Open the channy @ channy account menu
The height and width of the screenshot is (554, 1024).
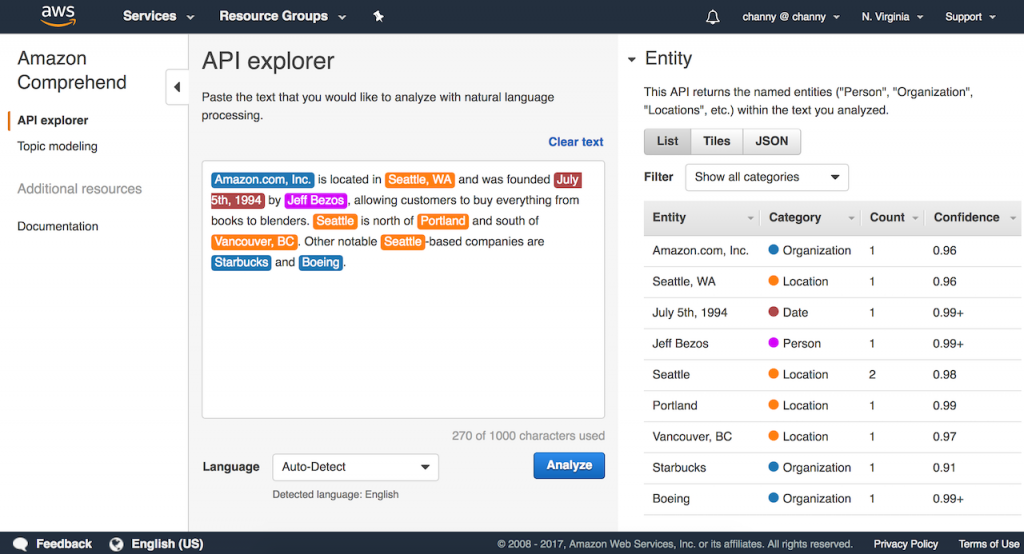pos(790,17)
